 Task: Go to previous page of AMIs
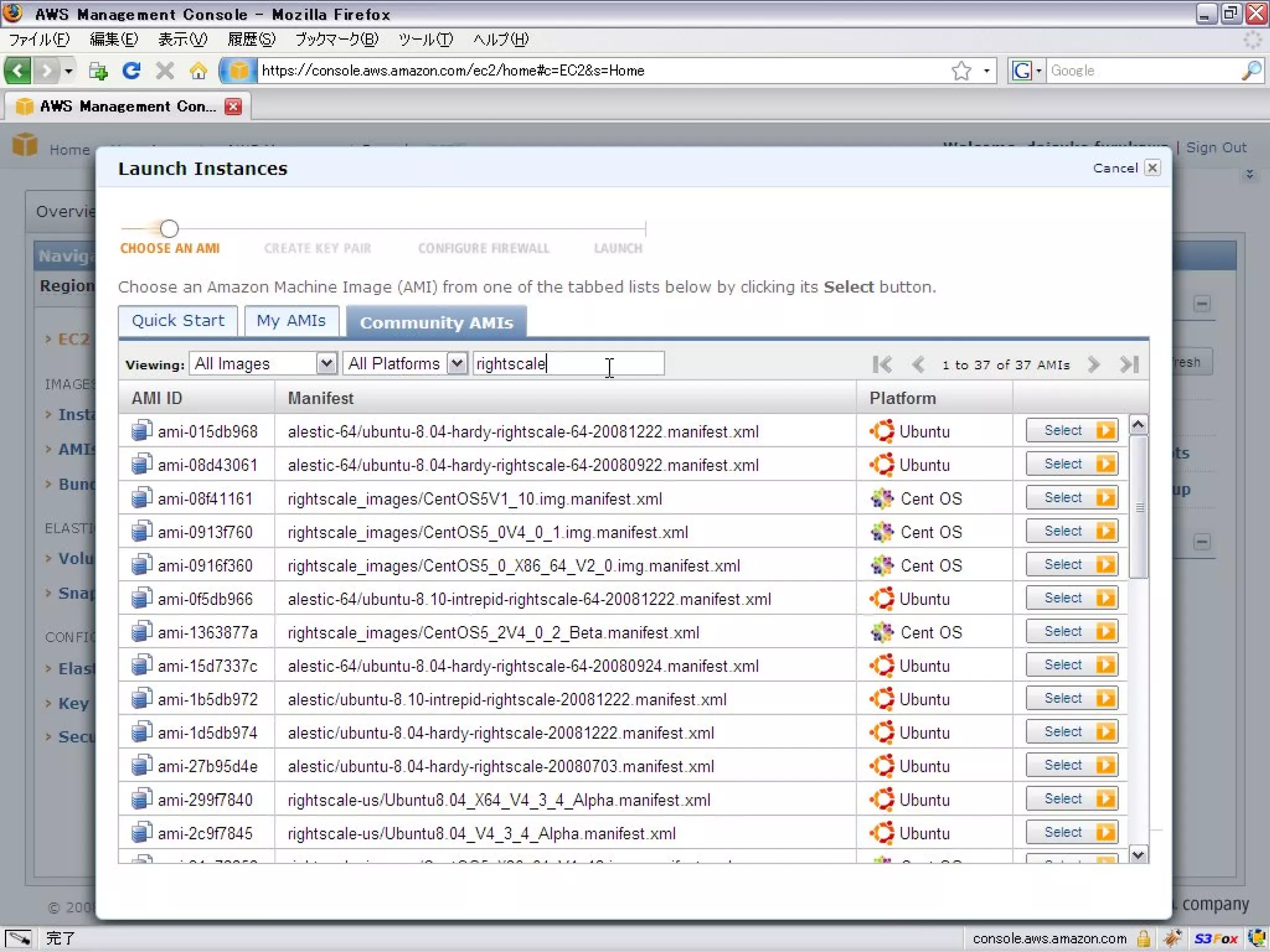tap(918, 364)
